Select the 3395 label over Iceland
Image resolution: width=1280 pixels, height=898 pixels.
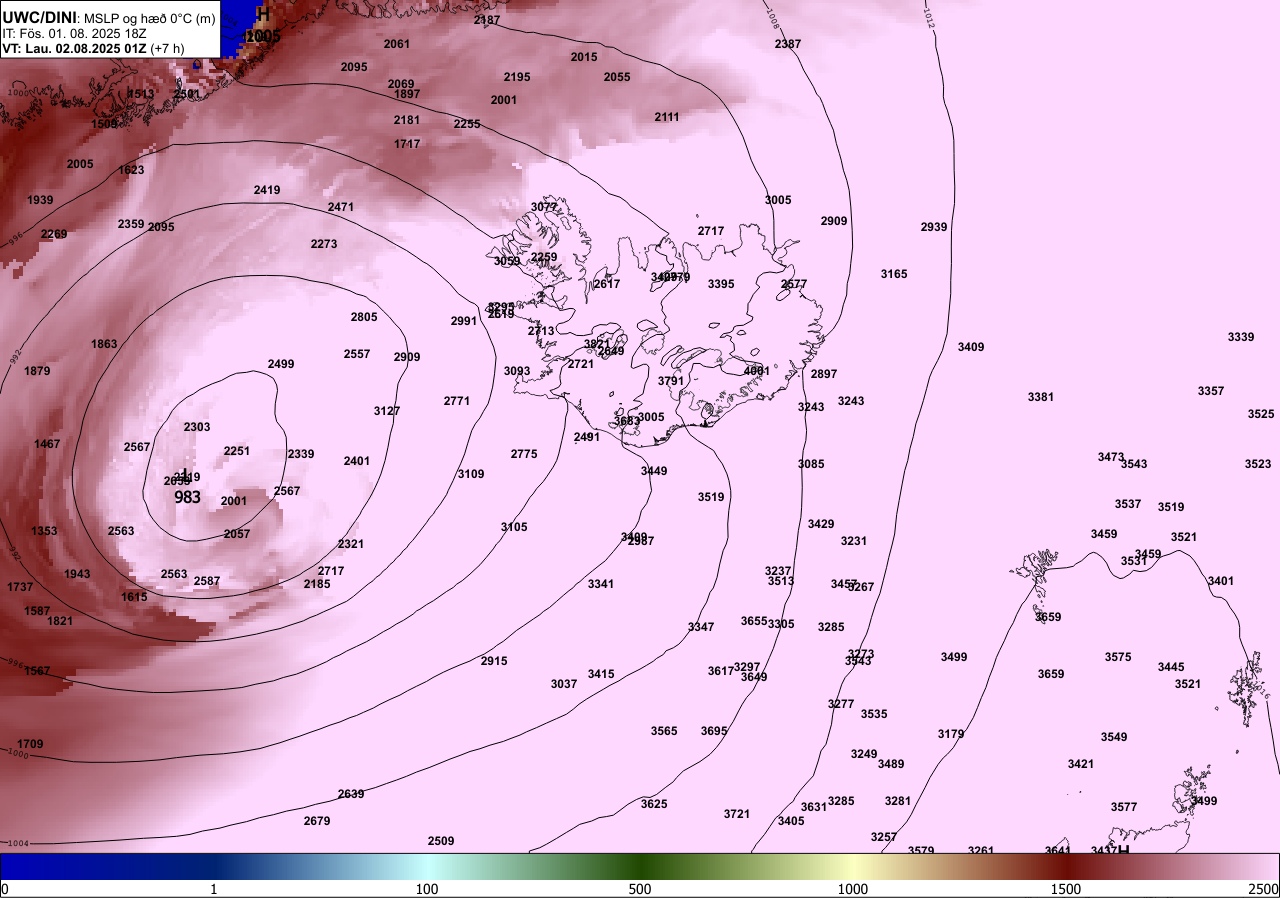721,284
